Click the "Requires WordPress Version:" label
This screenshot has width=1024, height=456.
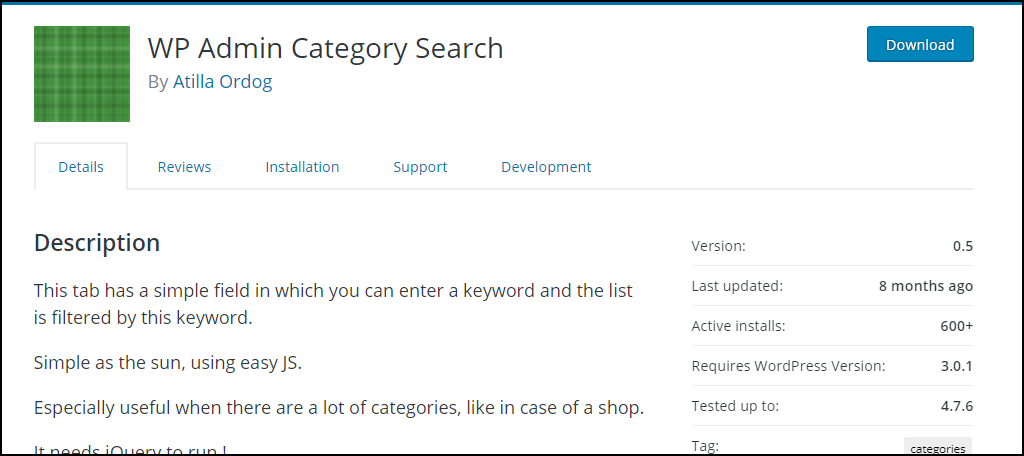pyautogui.click(x=789, y=366)
